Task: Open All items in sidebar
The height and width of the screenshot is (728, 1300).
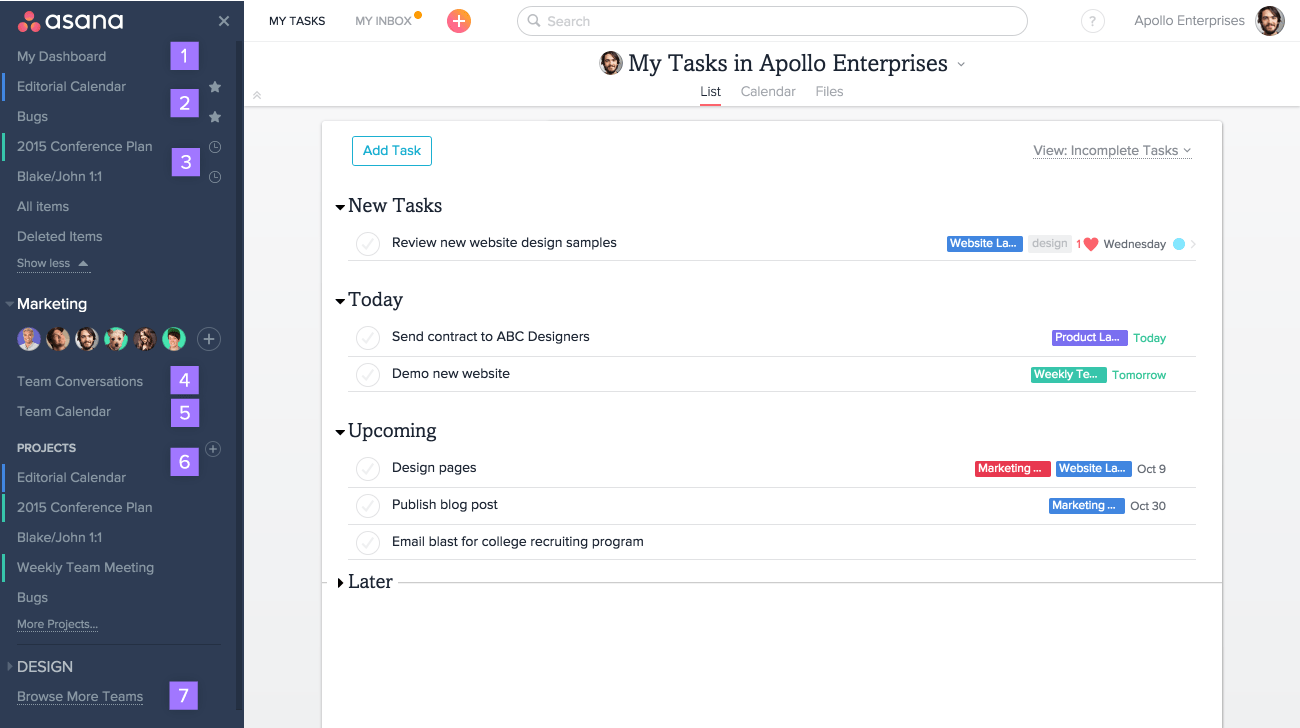Action: 43,207
